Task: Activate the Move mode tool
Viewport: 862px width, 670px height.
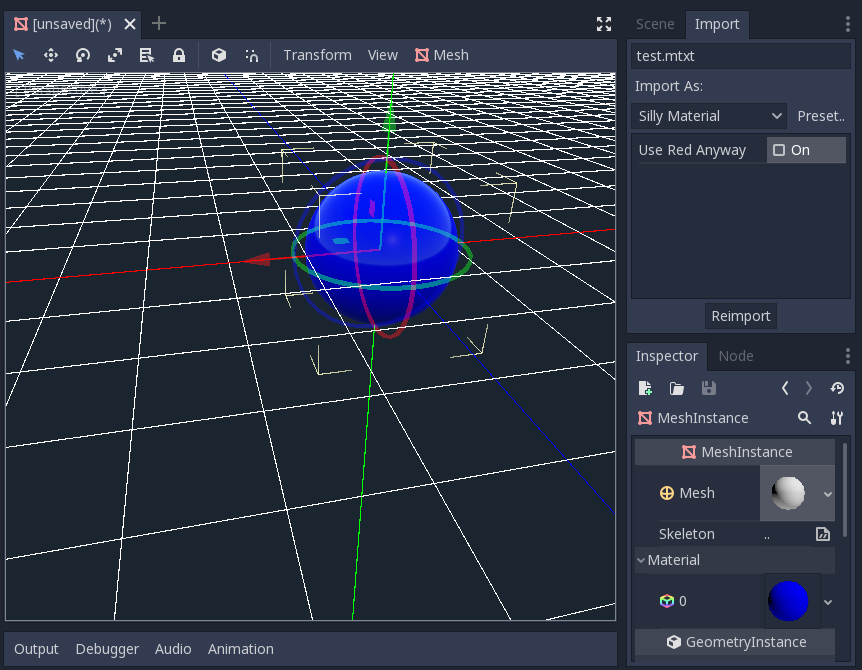Action: click(x=50, y=55)
